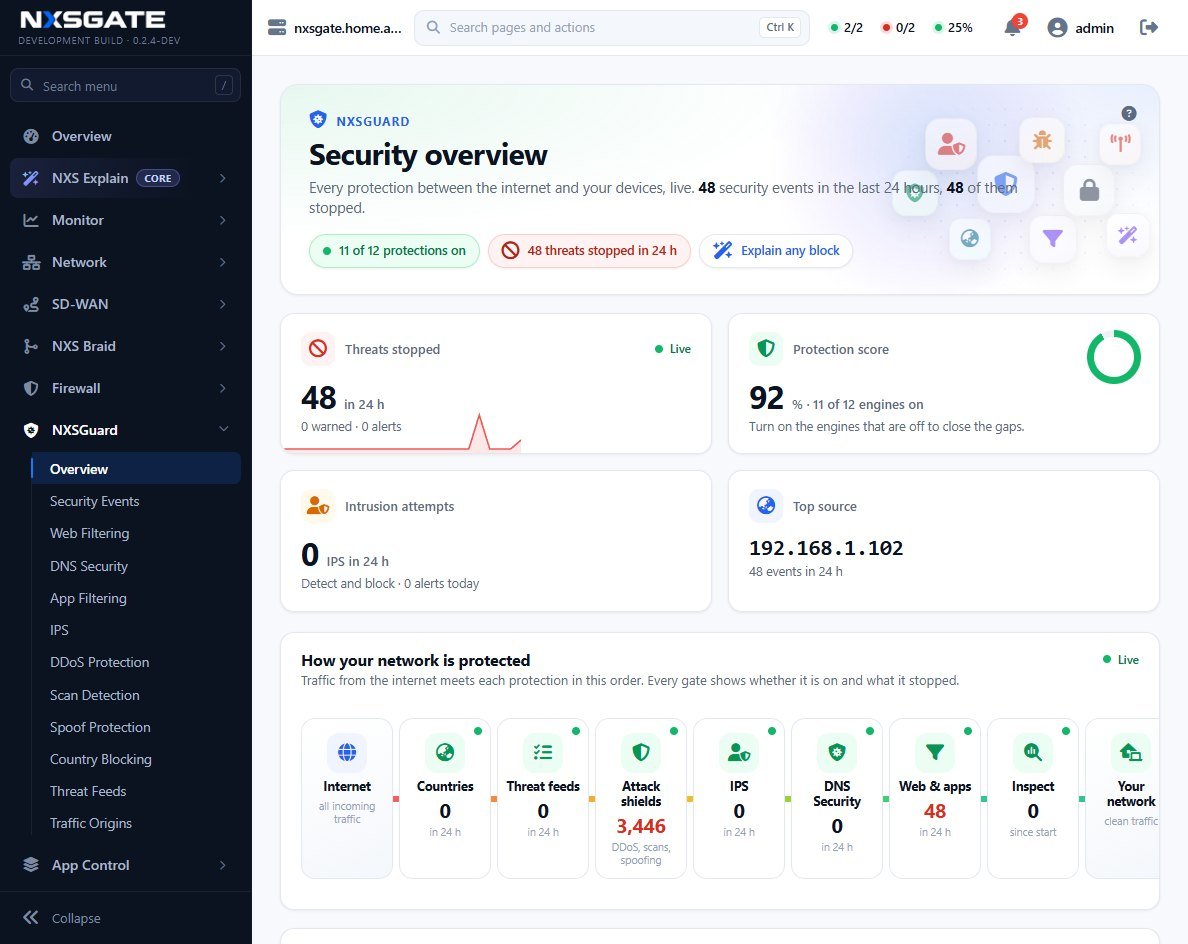
Task: Open the nxsgate.home host selector
Action: tap(335, 28)
